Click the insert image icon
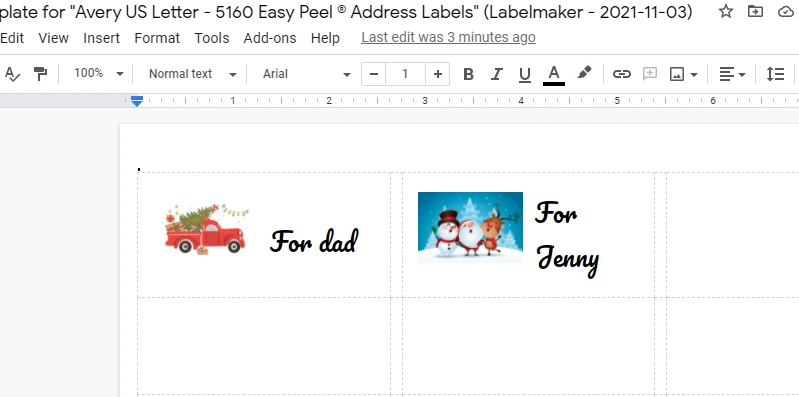This screenshot has width=799, height=397. click(x=677, y=74)
